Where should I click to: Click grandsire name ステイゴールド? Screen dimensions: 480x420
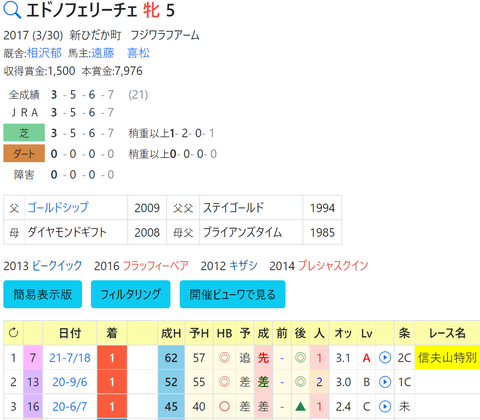point(233,207)
